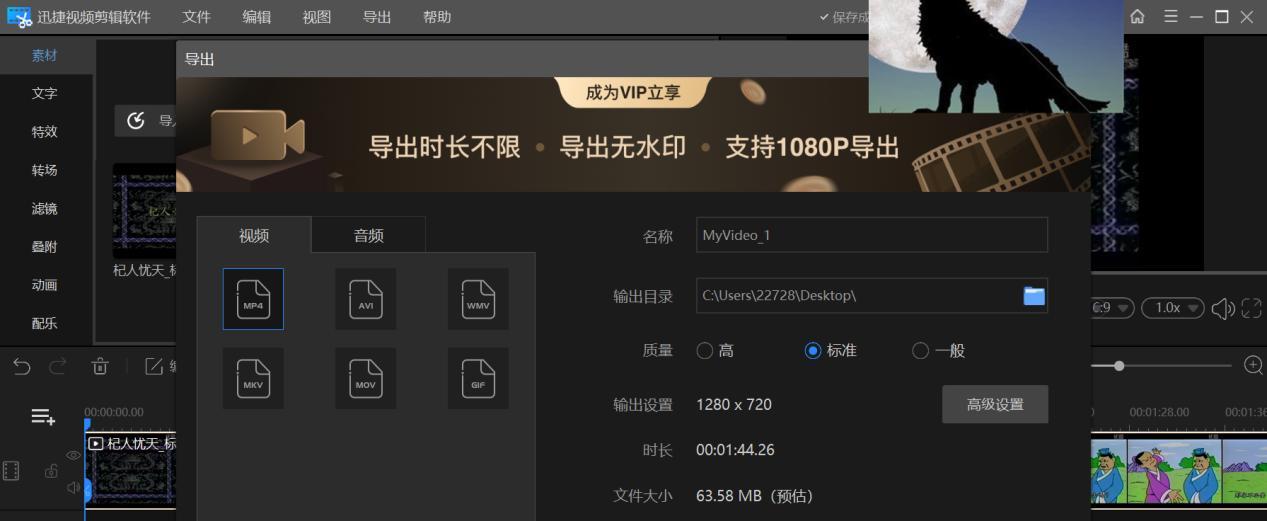
Task: Click the trash delete icon
Action: pyautogui.click(x=100, y=366)
